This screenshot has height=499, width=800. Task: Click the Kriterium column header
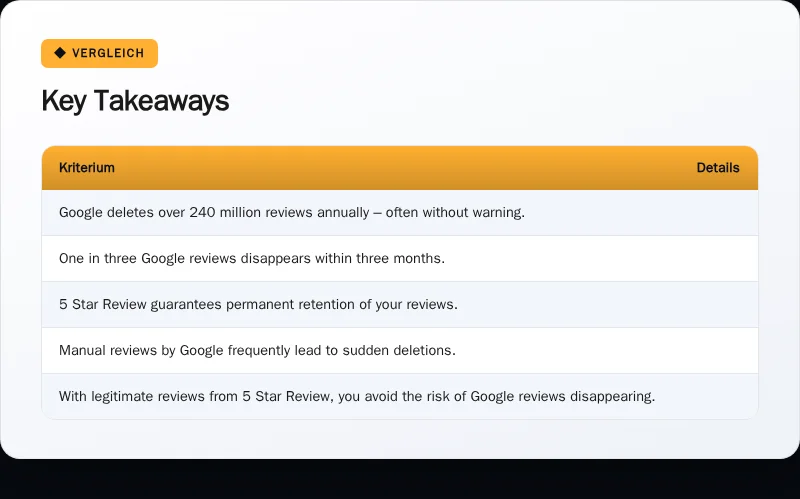[87, 168]
